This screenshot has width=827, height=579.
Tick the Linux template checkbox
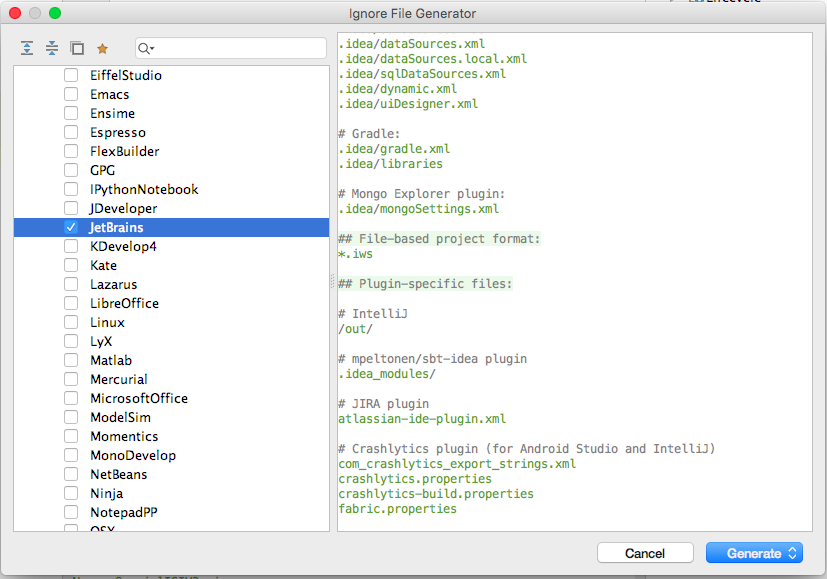(x=71, y=323)
